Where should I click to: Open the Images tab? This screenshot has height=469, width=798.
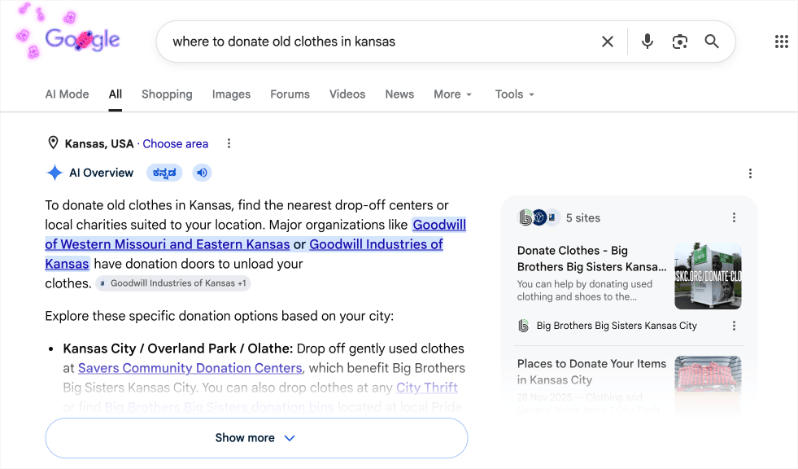(x=231, y=94)
